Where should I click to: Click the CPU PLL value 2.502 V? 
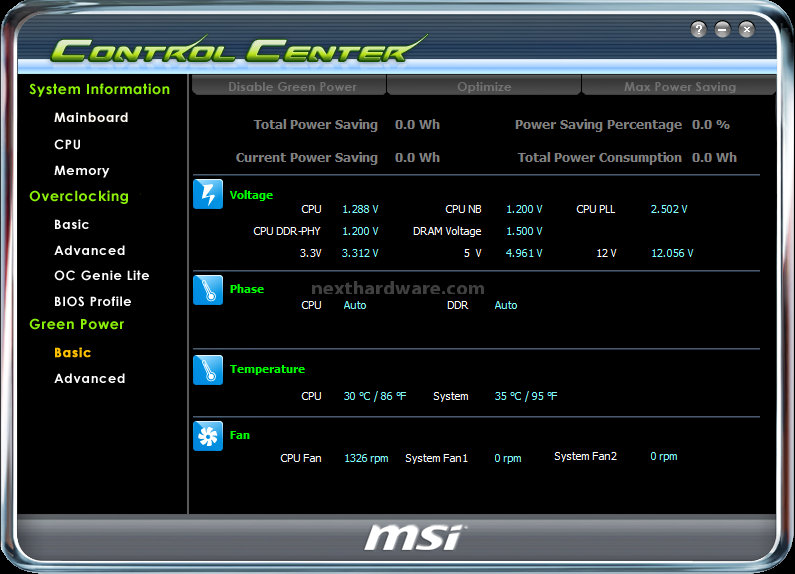click(669, 209)
